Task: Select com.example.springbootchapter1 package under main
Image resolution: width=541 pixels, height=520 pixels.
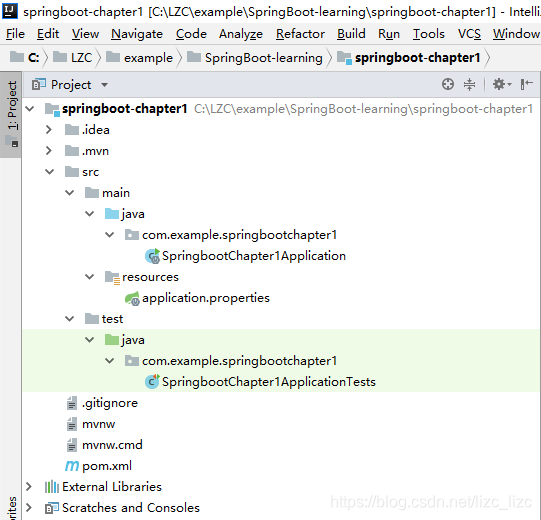Action: click(x=239, y=235)
